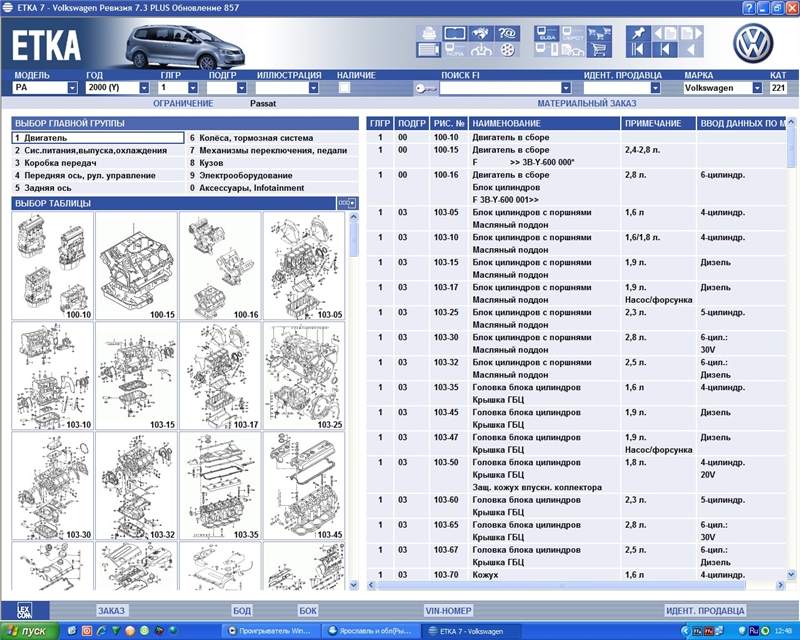
Task: Open illustration thumbnail 103-05
Action: [x=304, y=266]
